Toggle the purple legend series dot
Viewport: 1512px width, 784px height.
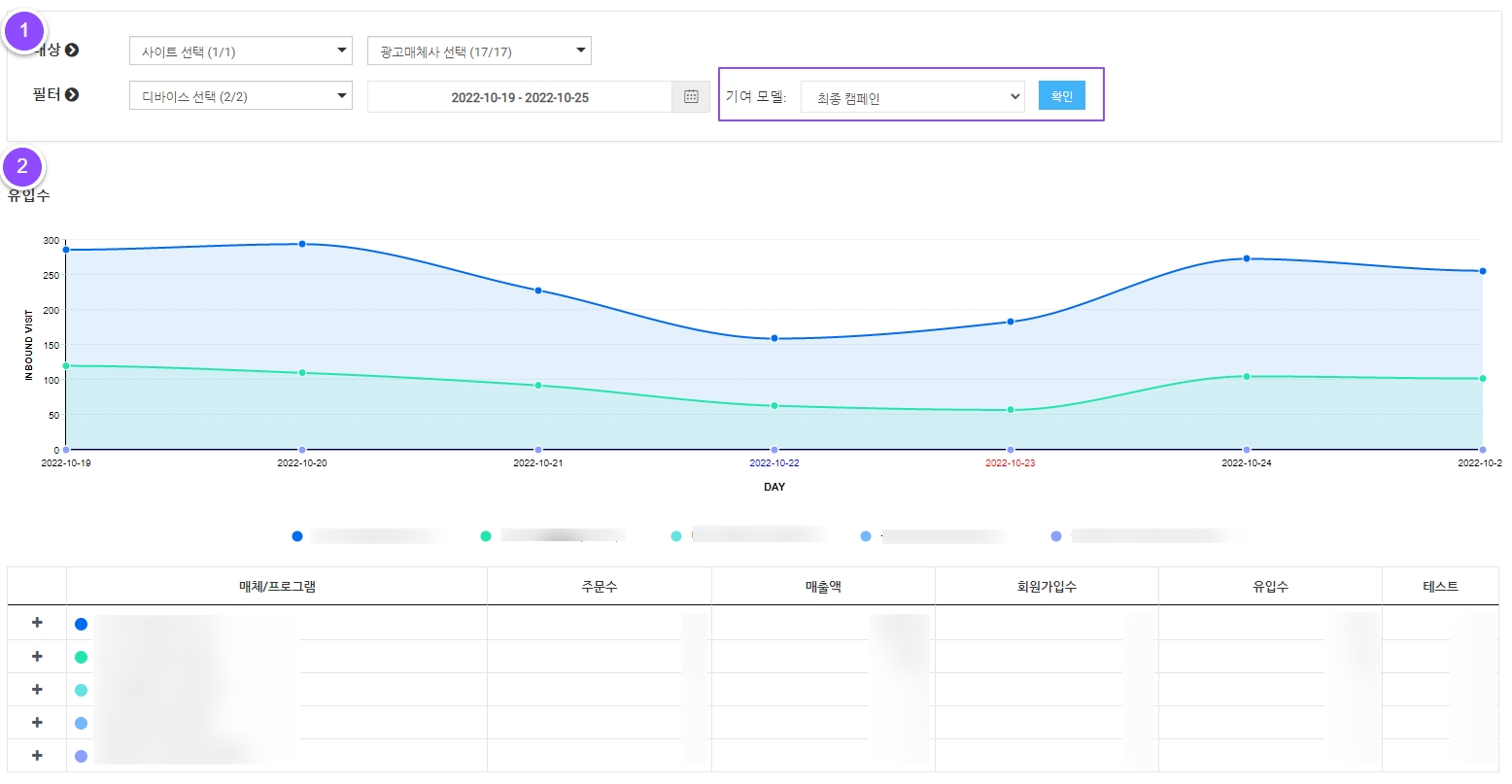coord(1056,536)
